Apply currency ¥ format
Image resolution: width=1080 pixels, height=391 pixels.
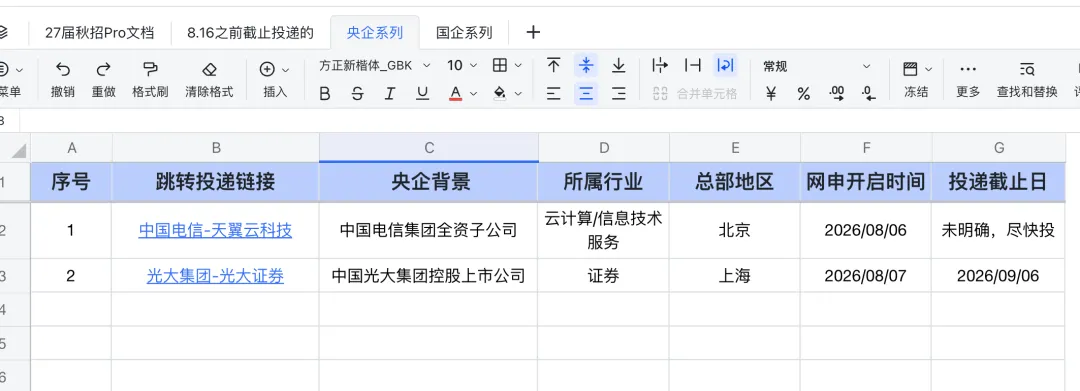pyautogui.click(x=771, y=94)
